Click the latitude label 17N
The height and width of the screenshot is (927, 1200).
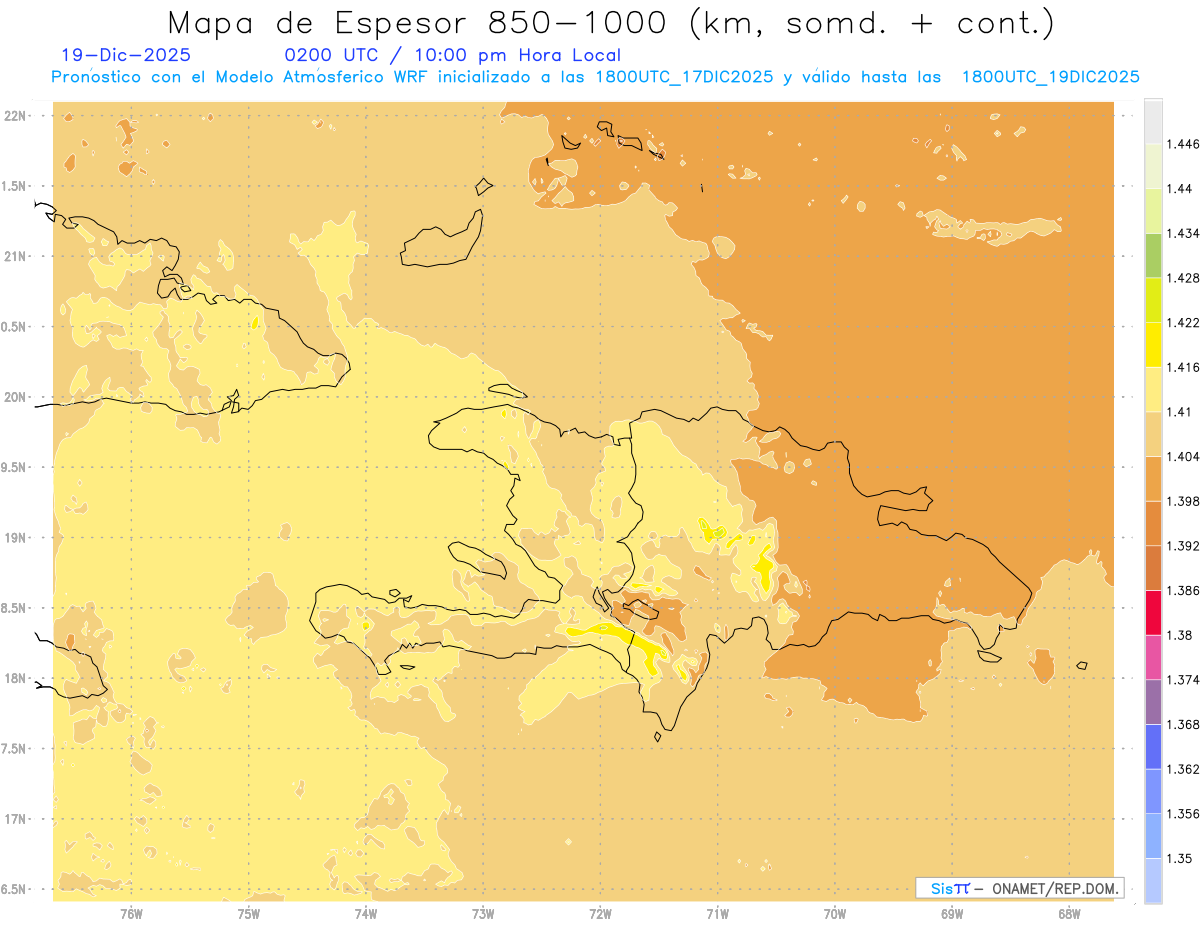coord(15,819)
